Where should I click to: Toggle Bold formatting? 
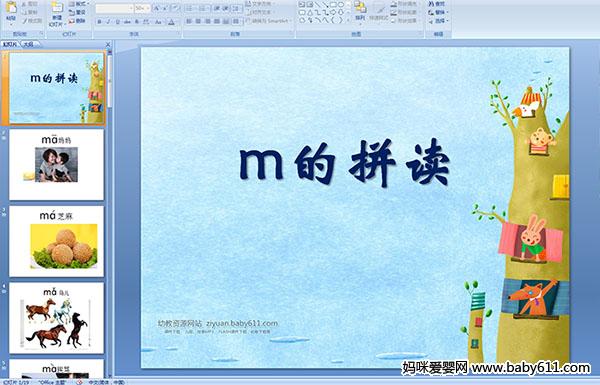99,22
